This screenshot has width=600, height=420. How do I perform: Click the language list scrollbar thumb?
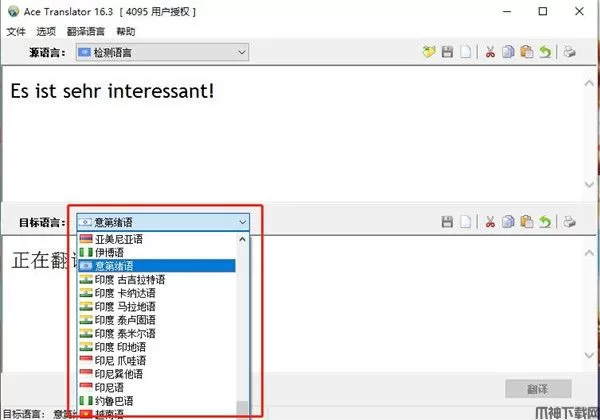(242, 408)
